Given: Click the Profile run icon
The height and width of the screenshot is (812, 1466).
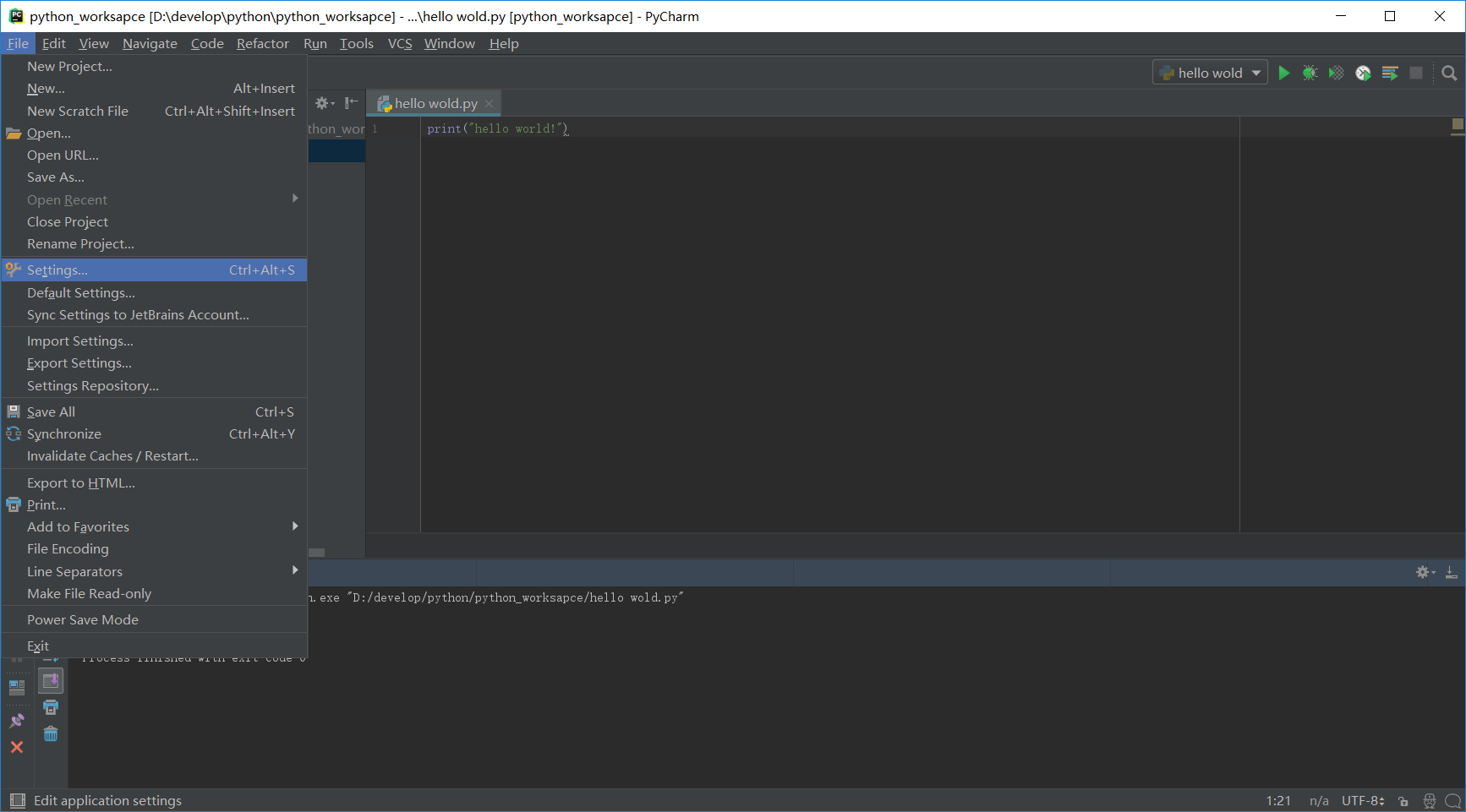Looking at the screenshot, I should coord(1363,73).
